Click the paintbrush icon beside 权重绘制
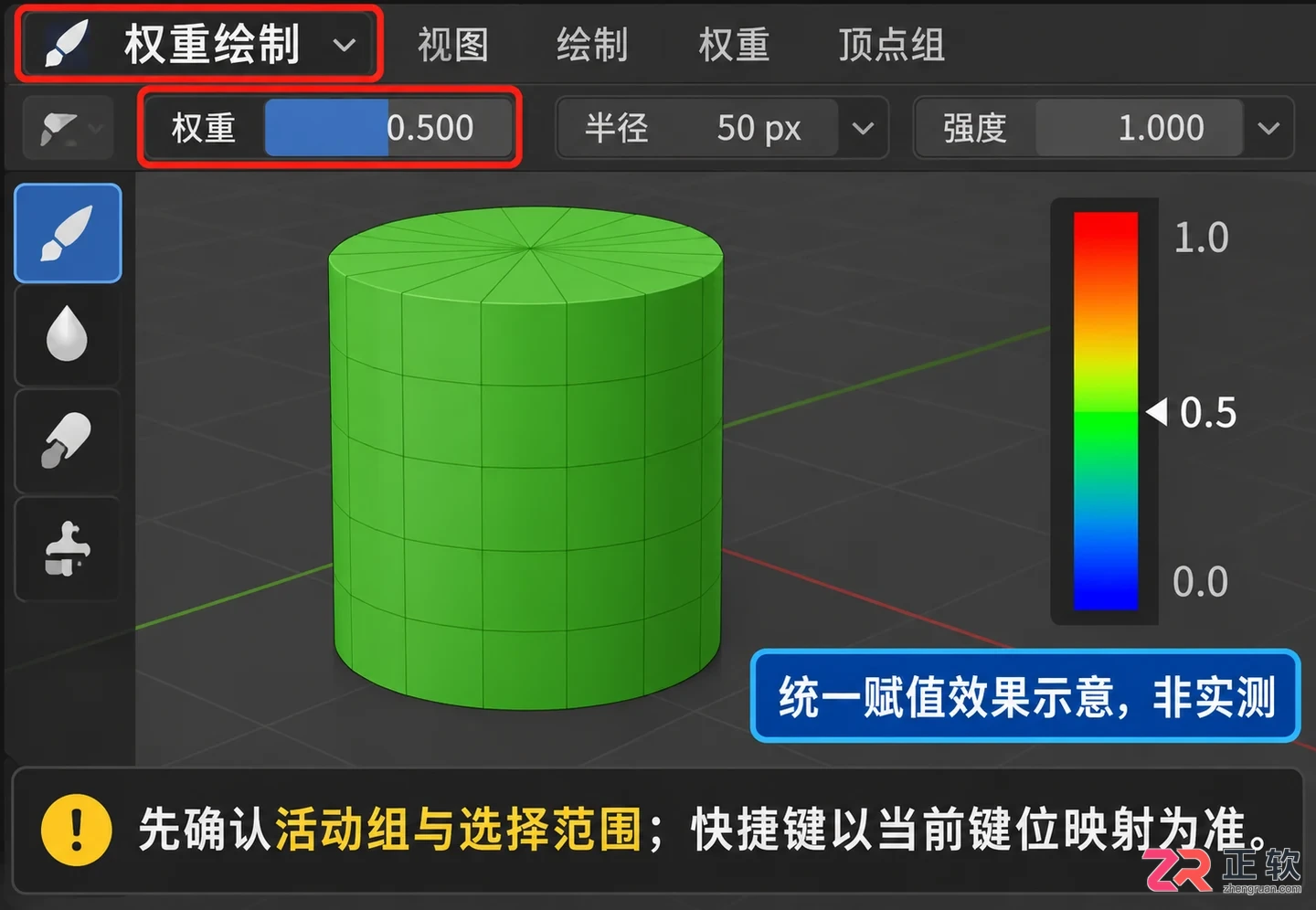This screenshot has width=1316, height=910. (x=66, y=44)
